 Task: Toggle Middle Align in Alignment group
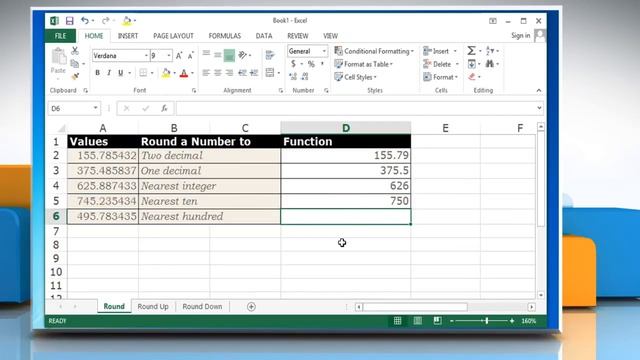point(218,55)
